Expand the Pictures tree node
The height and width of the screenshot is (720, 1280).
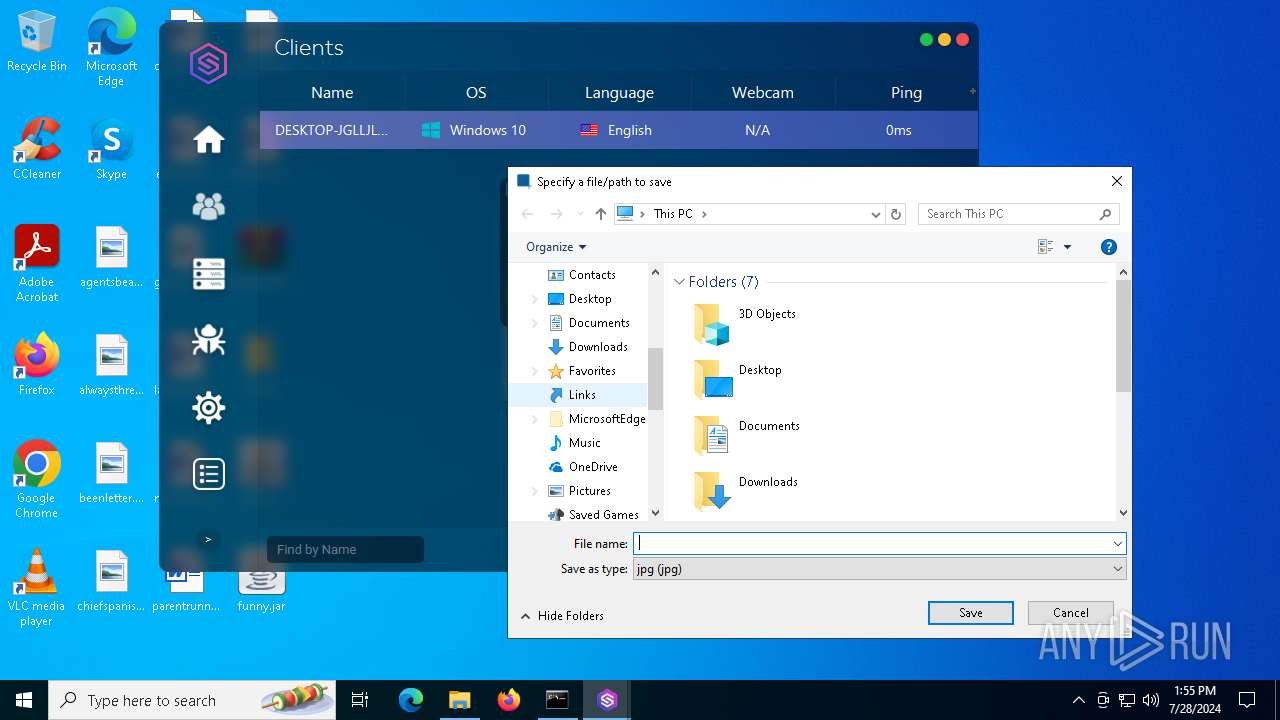click(x=535, y=491)
